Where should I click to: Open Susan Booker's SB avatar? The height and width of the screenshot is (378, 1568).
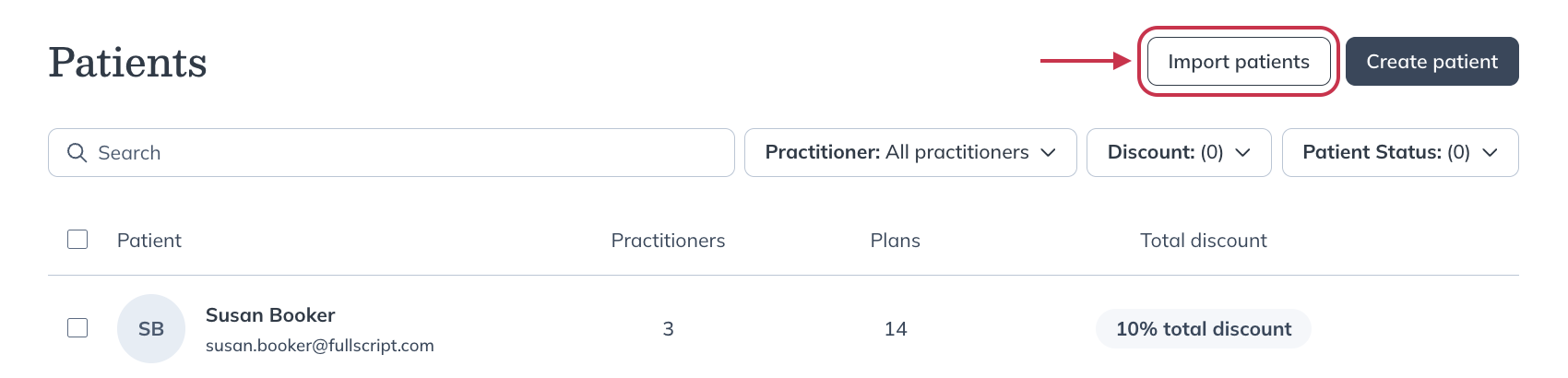click(x=151, y=328)
